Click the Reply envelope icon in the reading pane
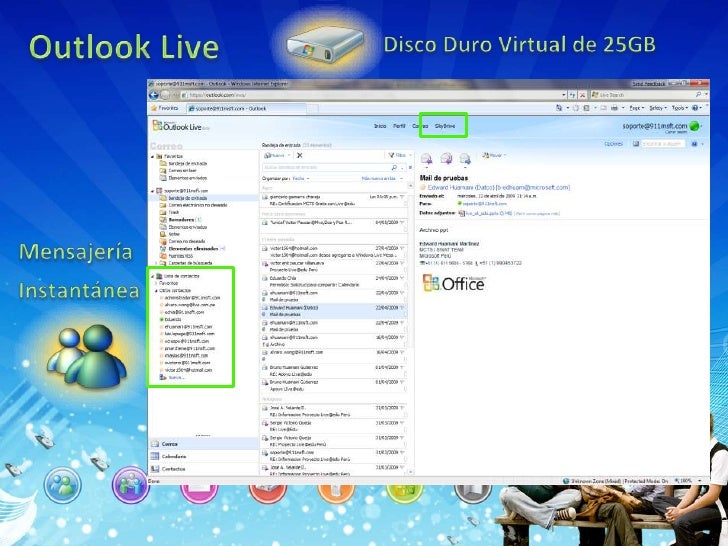 pos(426,159)
